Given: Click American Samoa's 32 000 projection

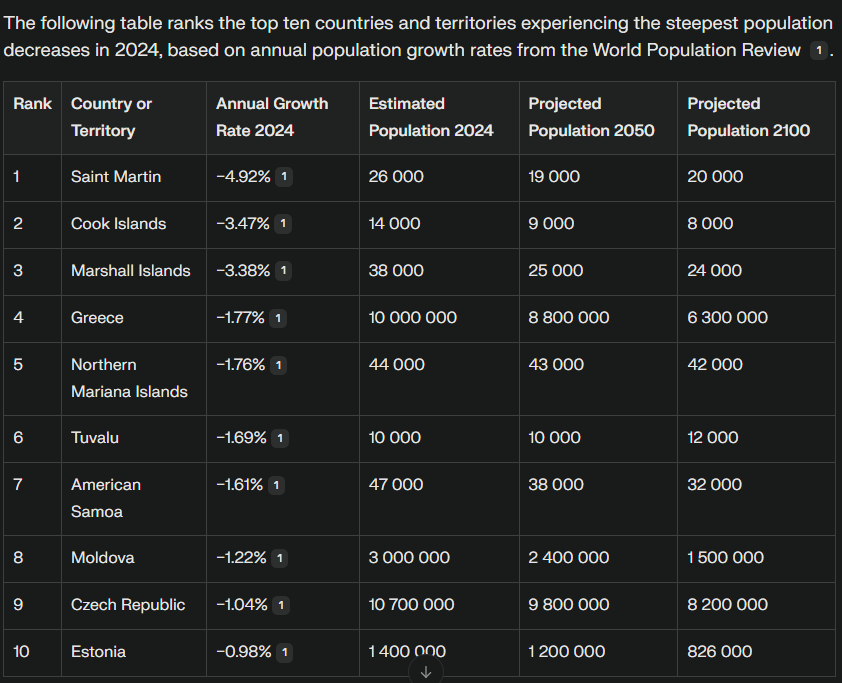Looking at the screenshot, I should pos(715,485).
